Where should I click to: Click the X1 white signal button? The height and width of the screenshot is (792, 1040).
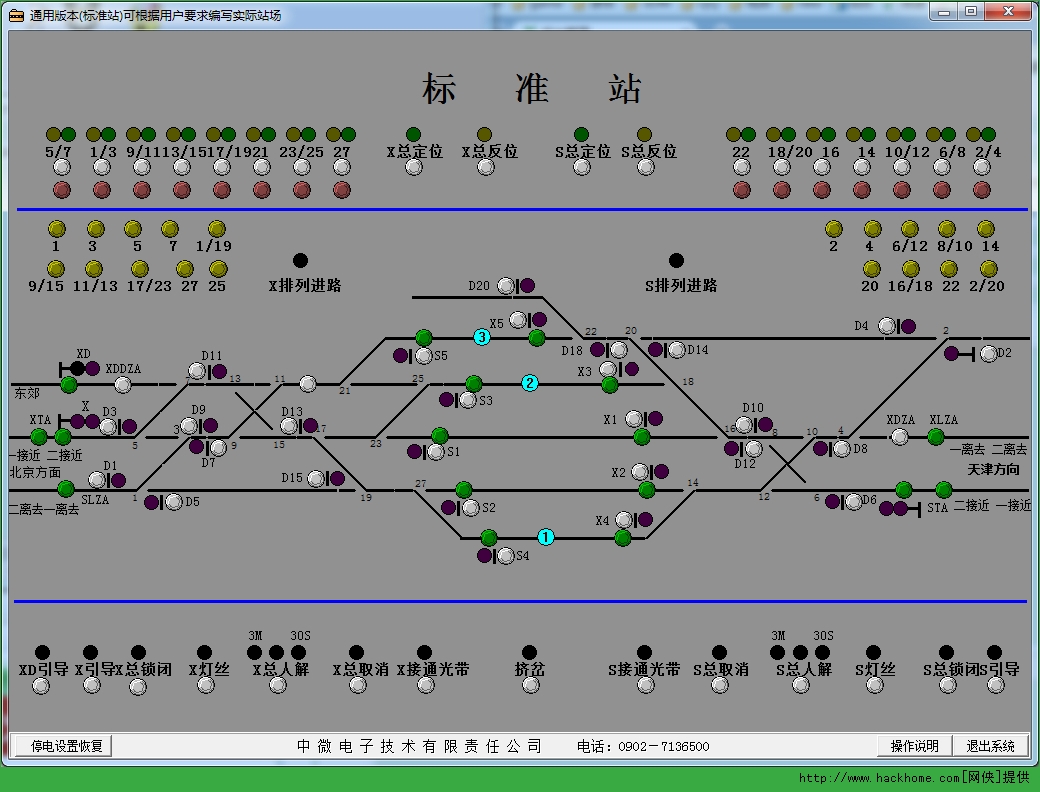point(634,419)
